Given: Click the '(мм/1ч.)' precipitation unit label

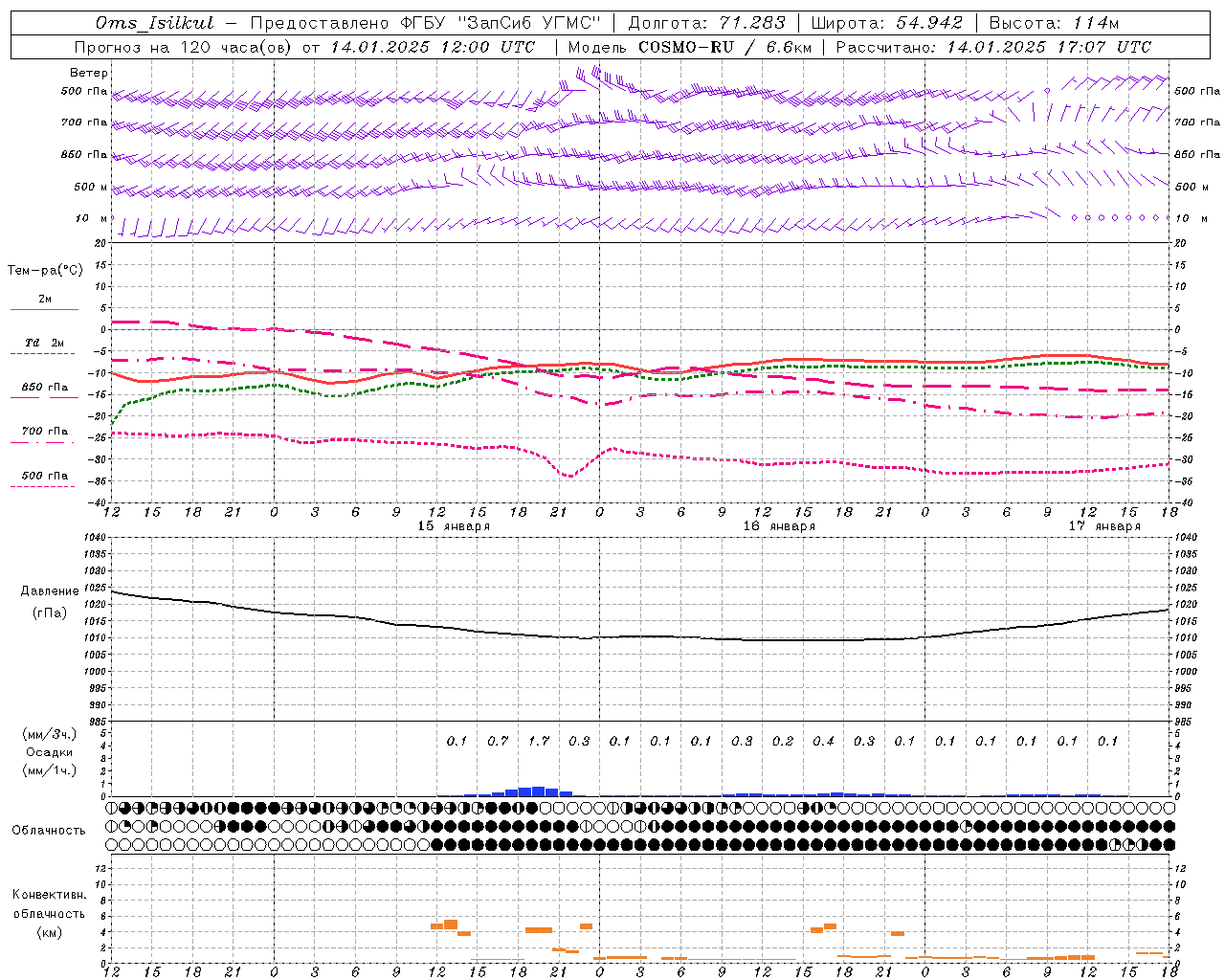Looking at the screenshot, I should 50,771.
